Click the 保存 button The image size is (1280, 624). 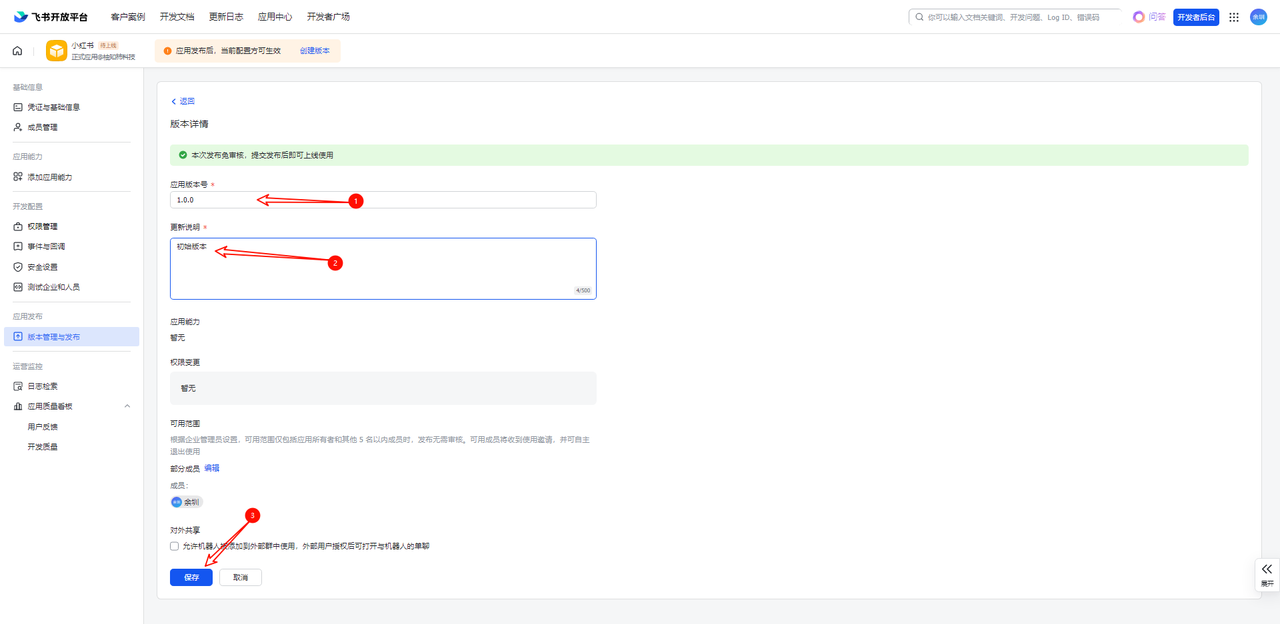[x=191, y=577]
